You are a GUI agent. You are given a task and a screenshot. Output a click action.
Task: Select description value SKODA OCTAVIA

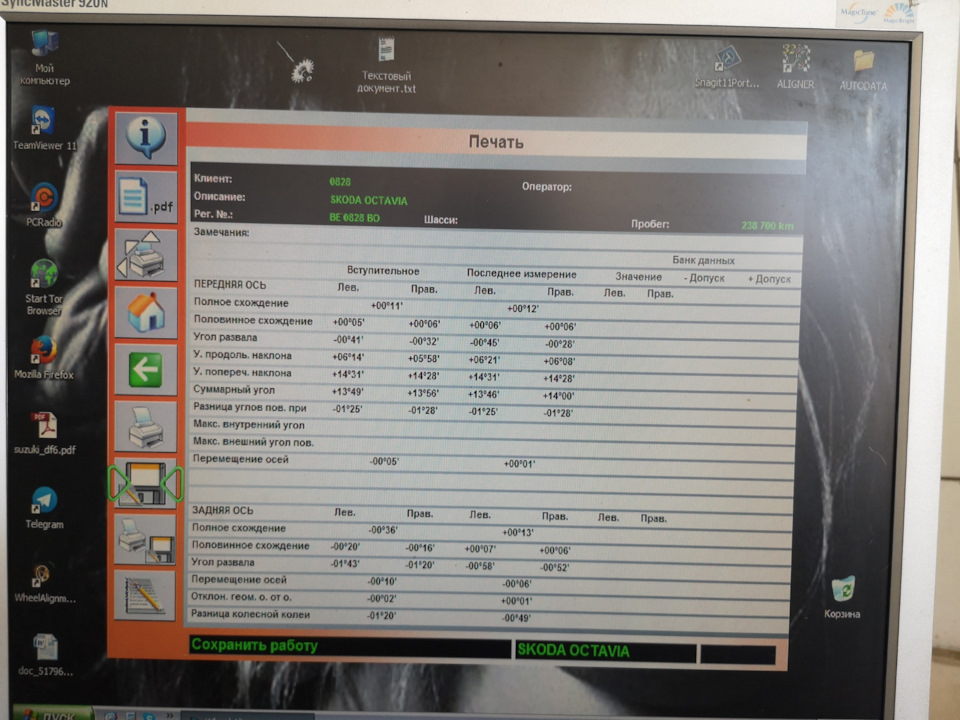[369, 200]
